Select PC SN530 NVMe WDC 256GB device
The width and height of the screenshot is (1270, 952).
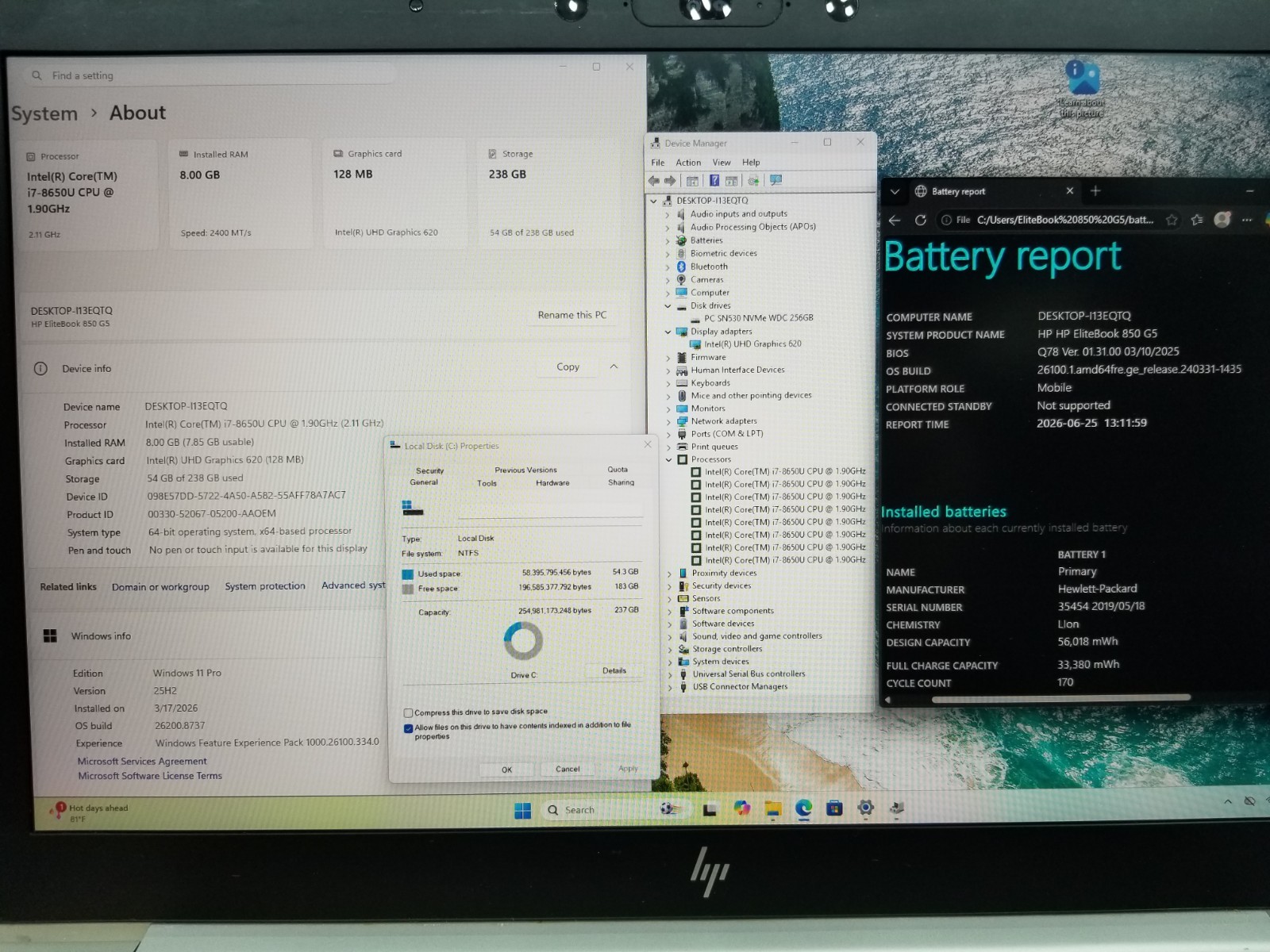point(758,318)
